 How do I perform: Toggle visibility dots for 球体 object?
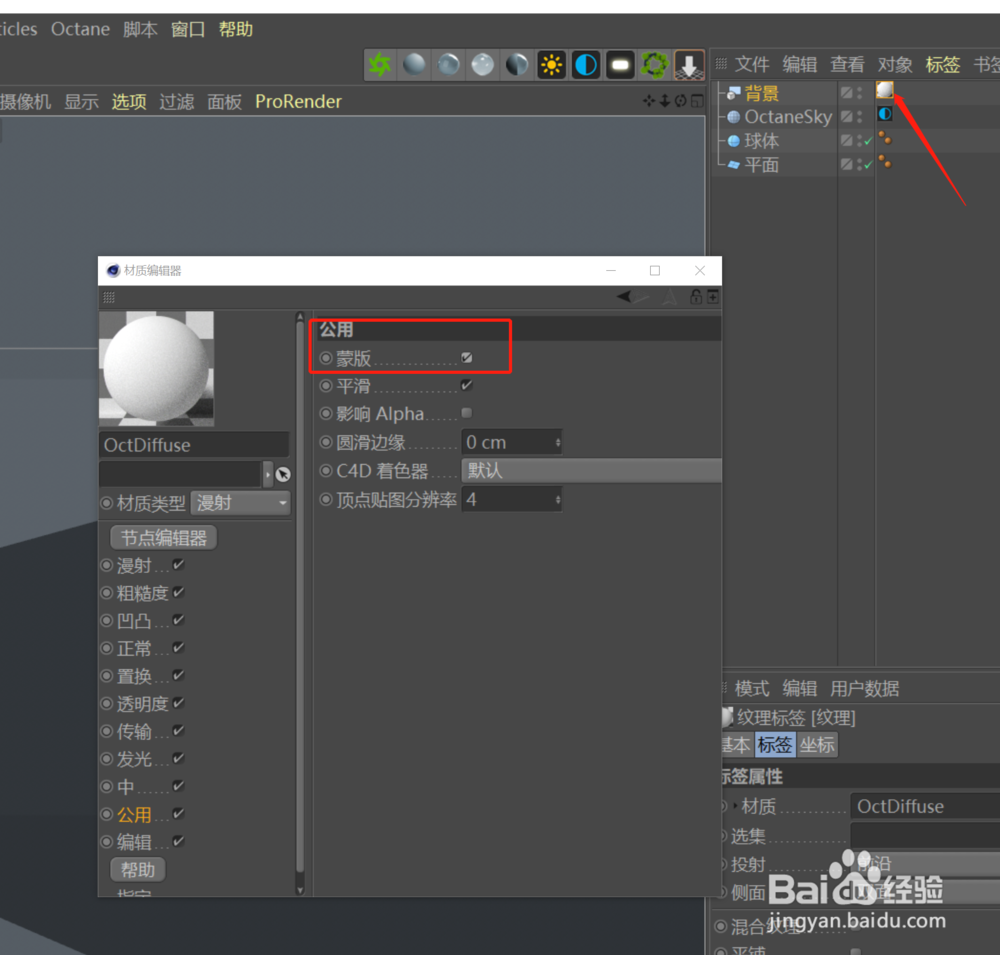tap(860, 140)
